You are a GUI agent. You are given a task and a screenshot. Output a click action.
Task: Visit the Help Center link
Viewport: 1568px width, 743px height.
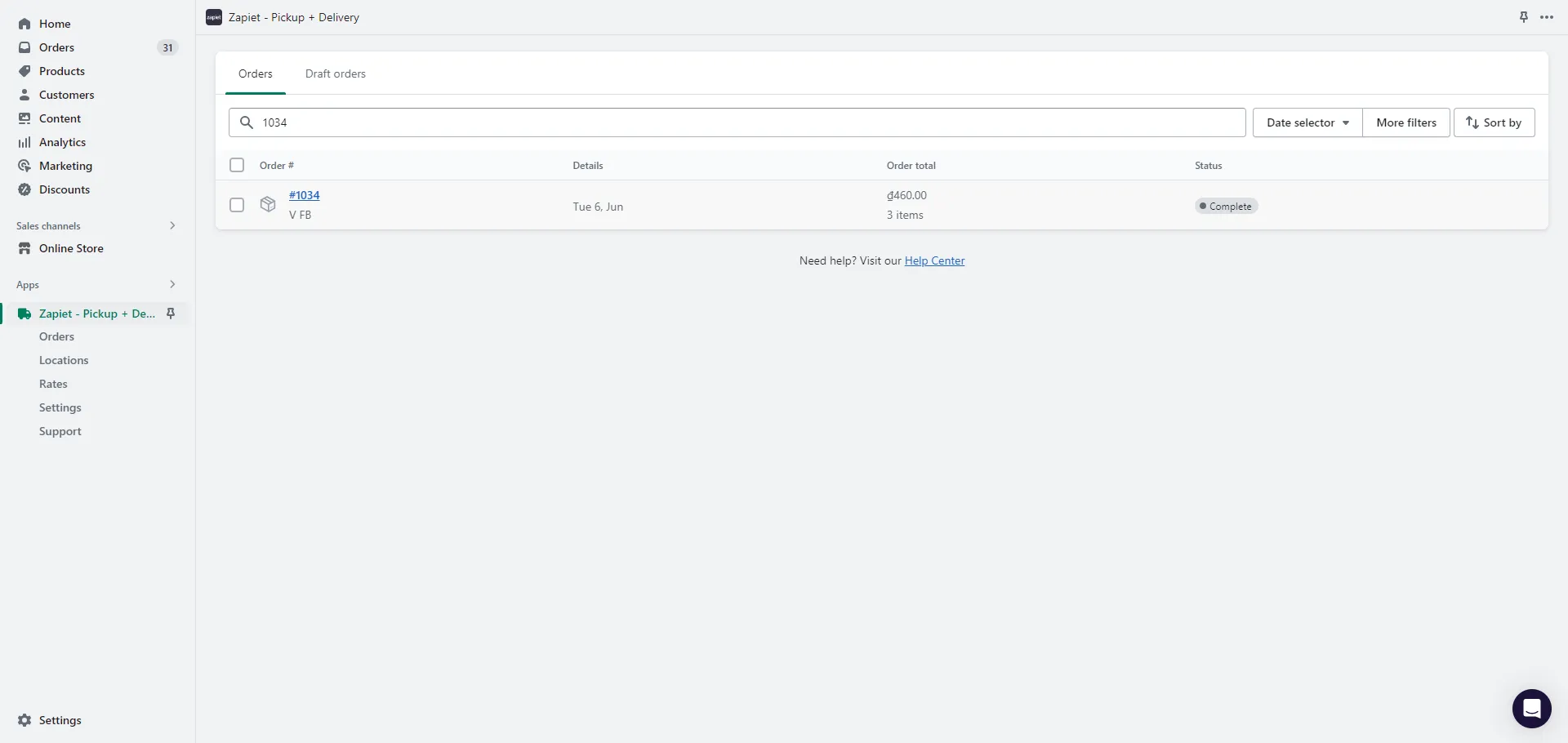pyautogui.click(x=934, y=260)
